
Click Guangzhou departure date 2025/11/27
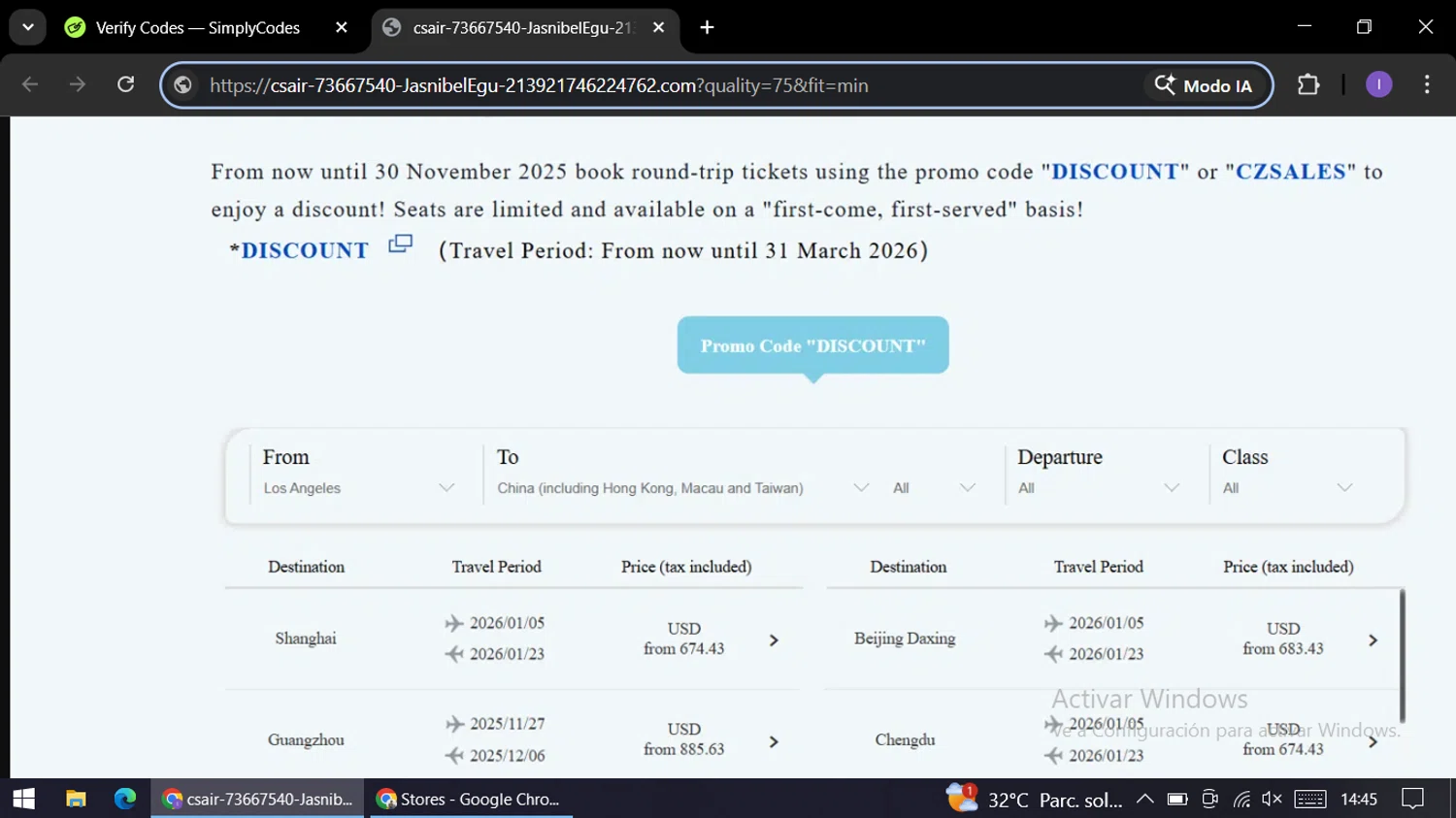(x=507, y=724)
